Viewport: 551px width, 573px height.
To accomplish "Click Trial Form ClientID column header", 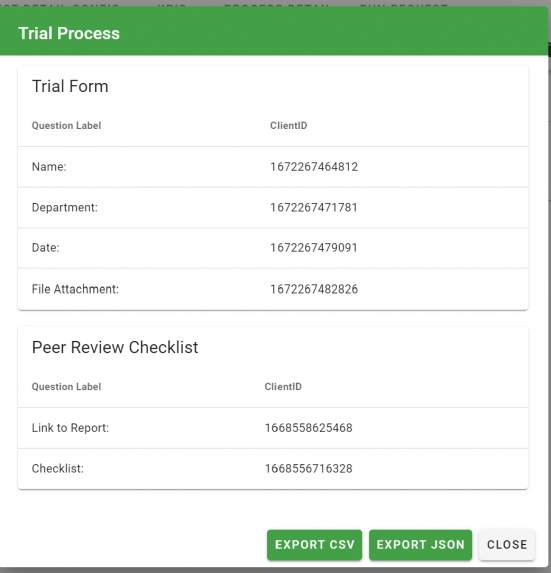I will point(288,126).
